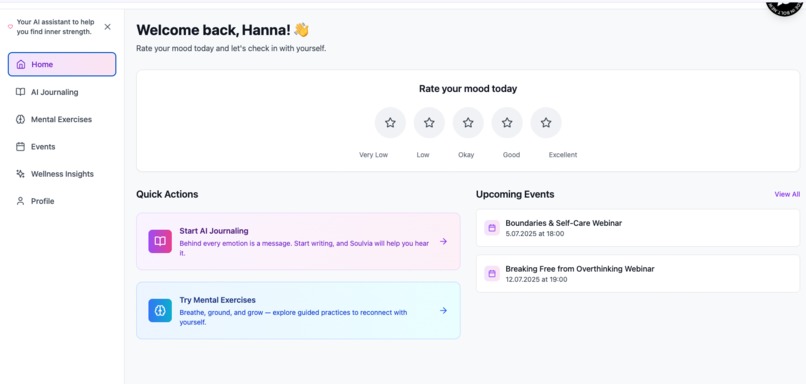This screenshot has width=806, height=384.
Task: Click the "Welcome back, Hanna!" heading
Action: (213, 30)
